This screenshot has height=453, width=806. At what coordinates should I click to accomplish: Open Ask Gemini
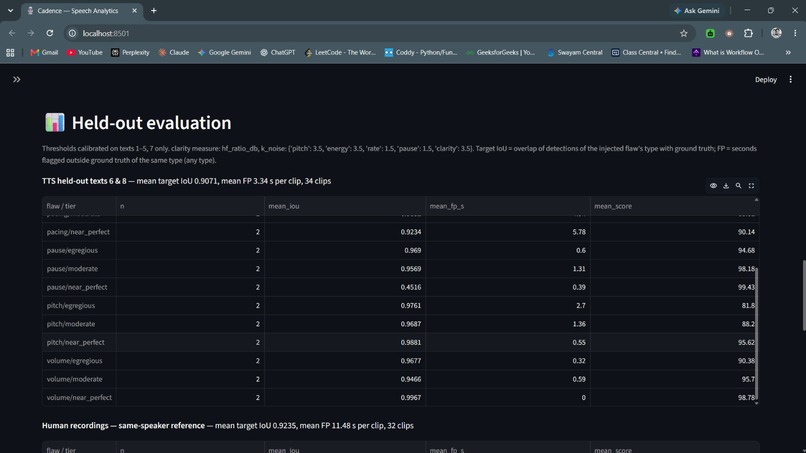697,11
